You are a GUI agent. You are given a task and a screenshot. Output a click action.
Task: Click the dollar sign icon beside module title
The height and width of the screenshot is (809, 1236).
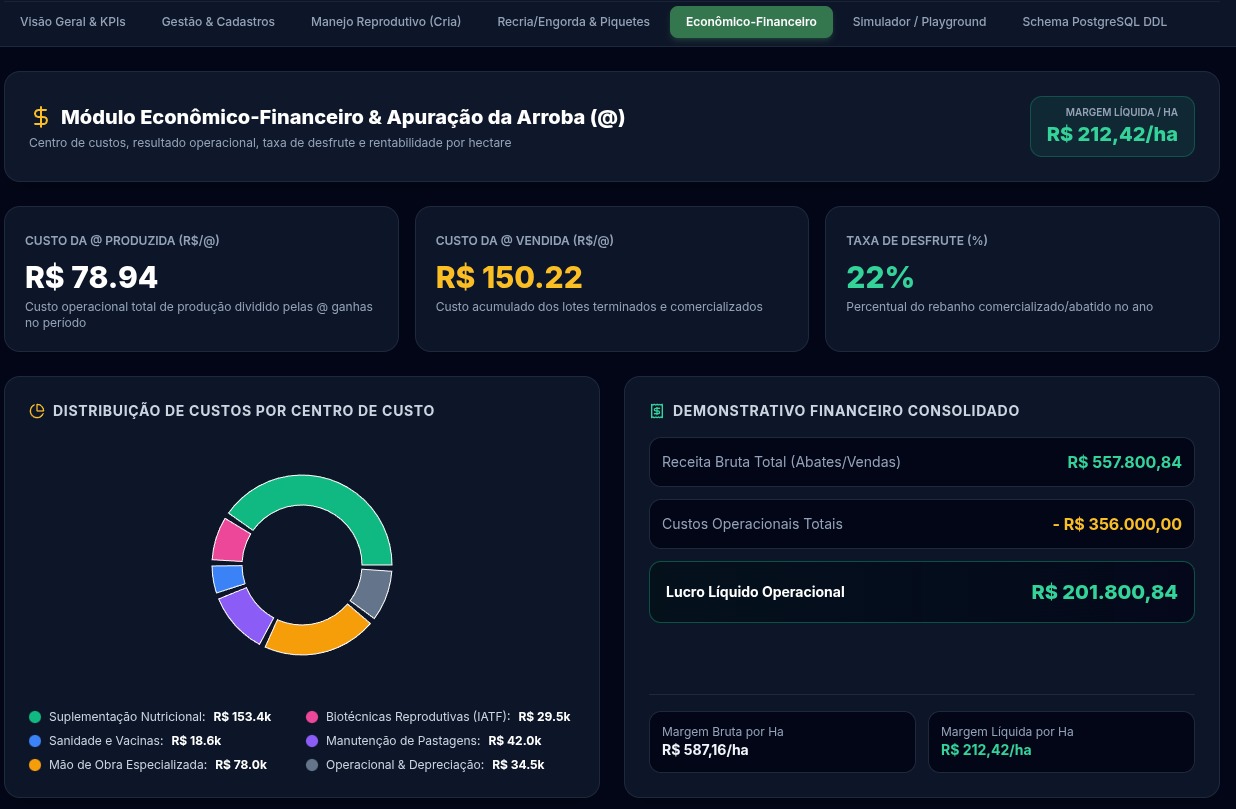click(x=40, y=118)
